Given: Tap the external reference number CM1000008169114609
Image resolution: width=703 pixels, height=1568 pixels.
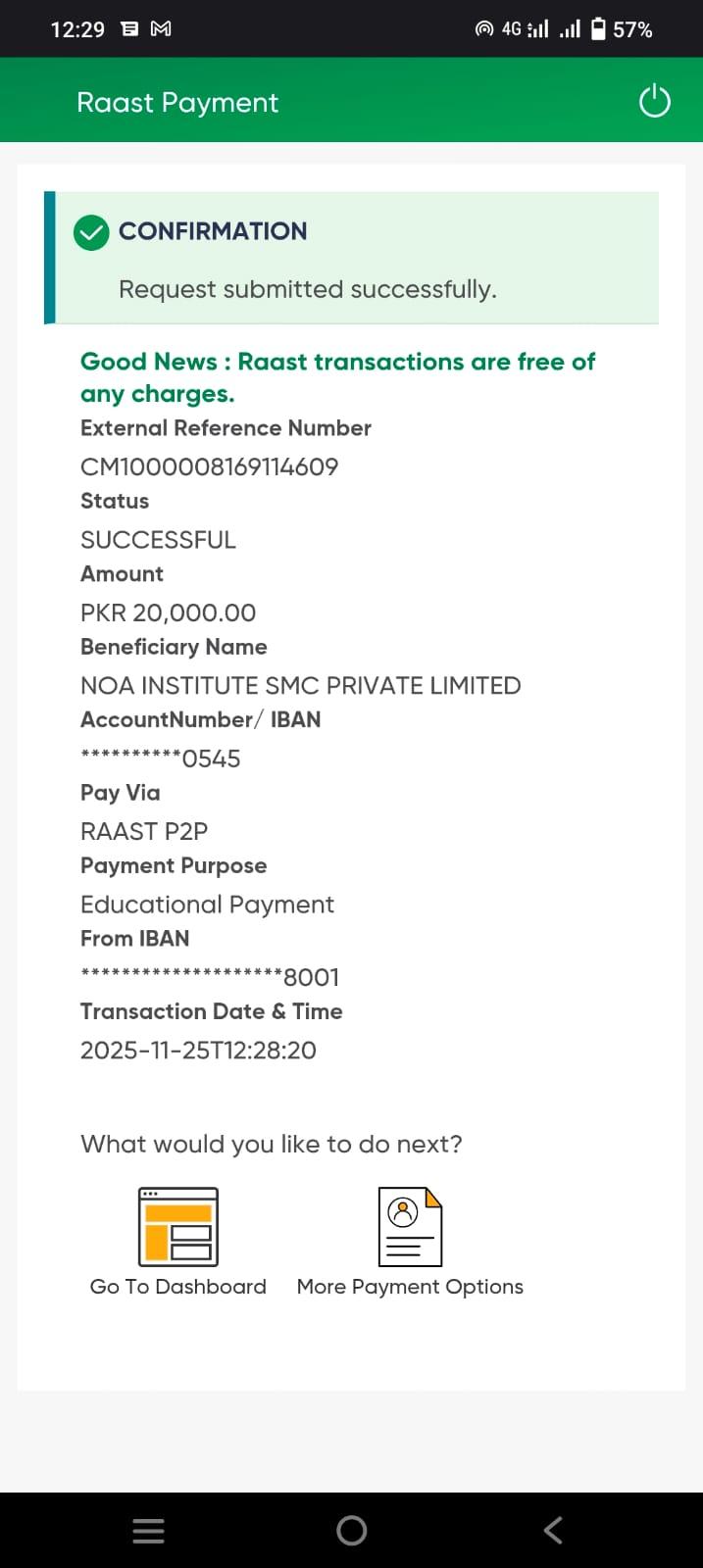Looking at the screenshot, I should 210,466.
